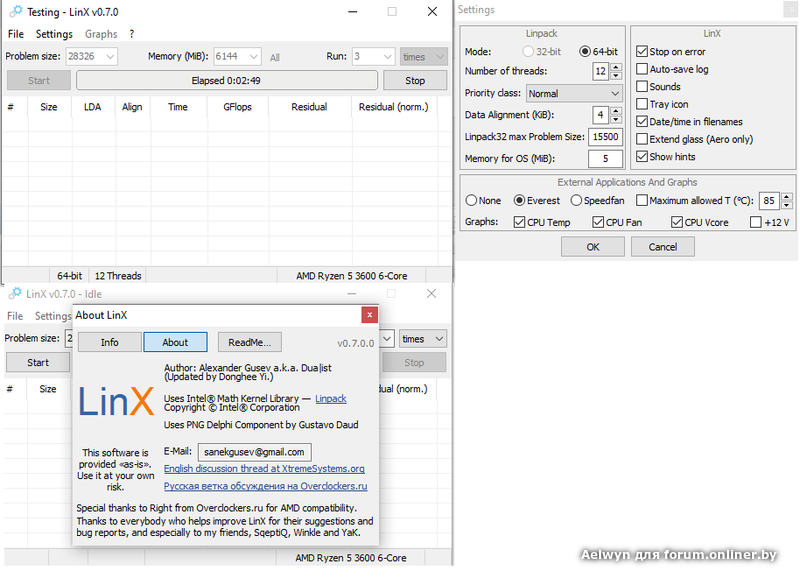Click Cancel in Settings dialog

[x=663, y=247]
